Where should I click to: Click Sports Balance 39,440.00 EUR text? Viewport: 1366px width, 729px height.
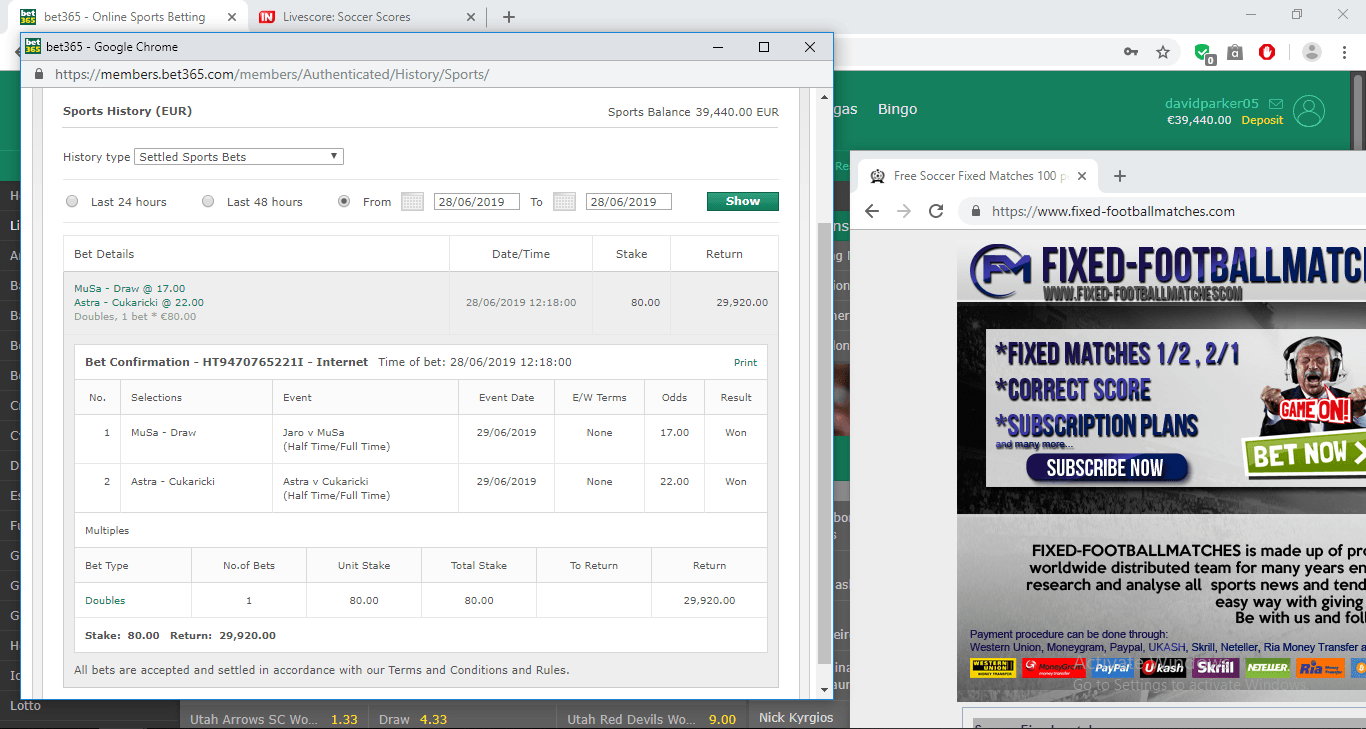(693, 112)
